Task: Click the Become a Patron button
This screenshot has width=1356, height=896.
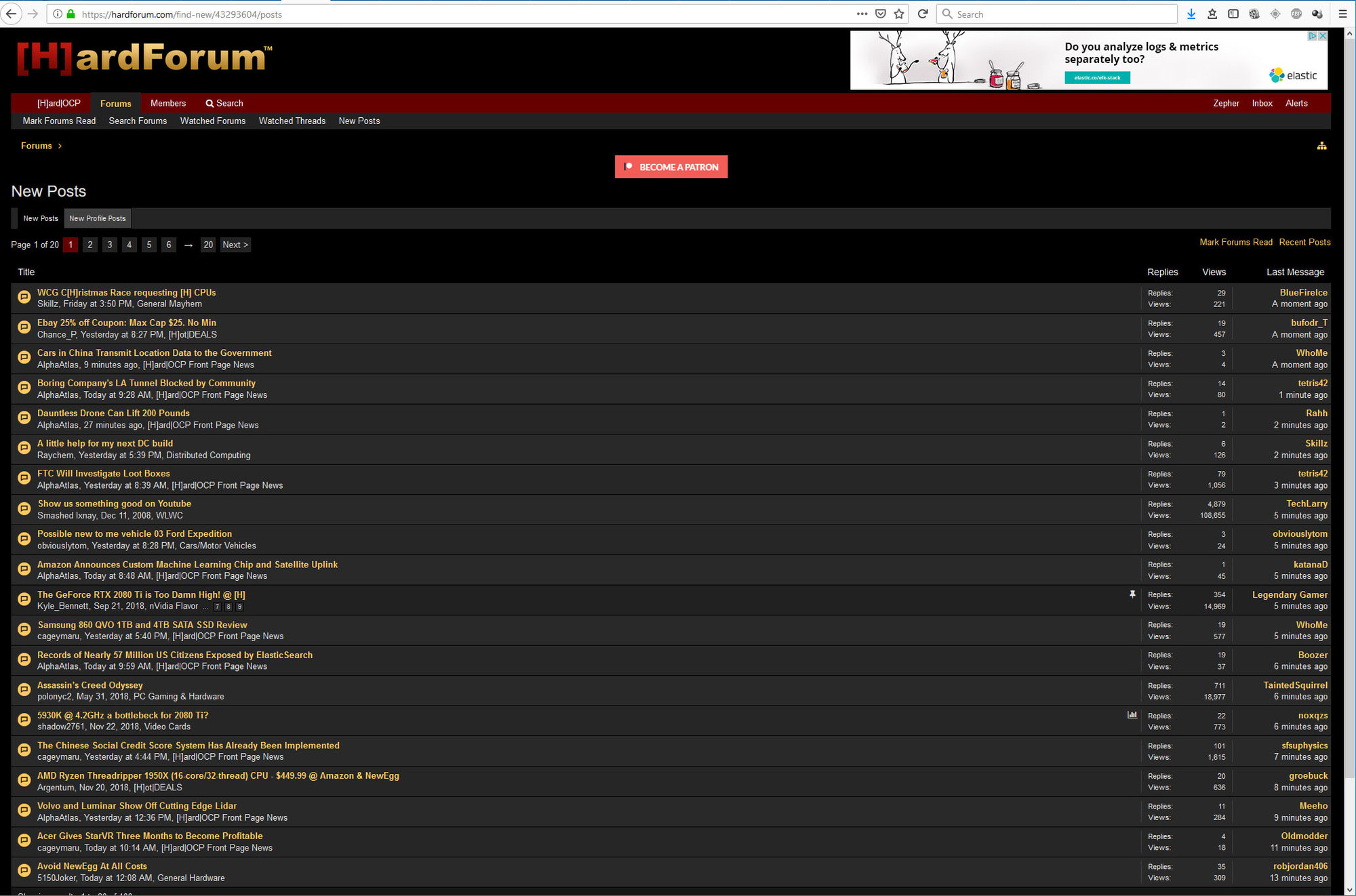Action: (671, 167)
